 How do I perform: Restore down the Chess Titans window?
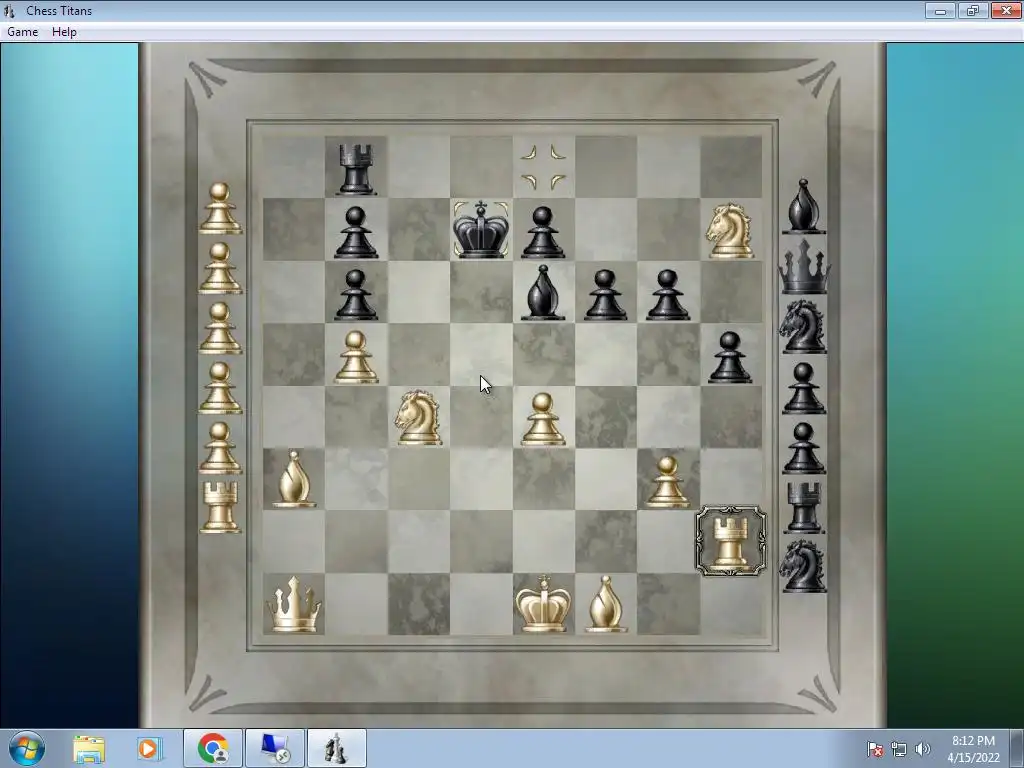[973, 10]
